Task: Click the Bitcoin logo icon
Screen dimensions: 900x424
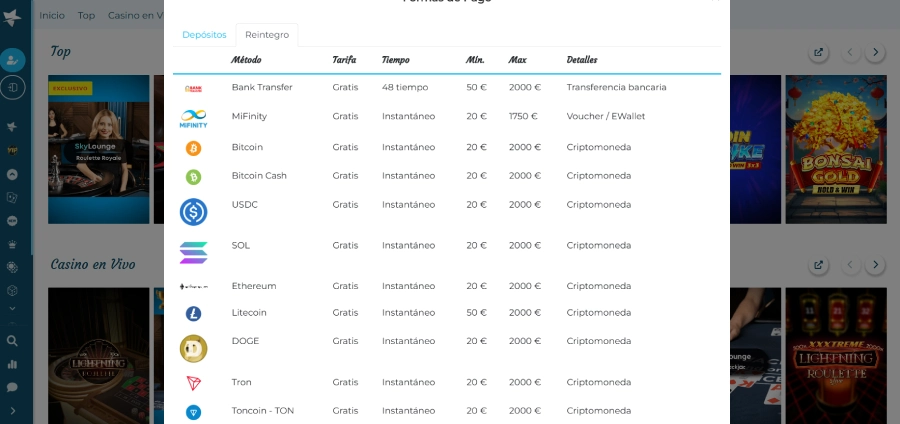Action: (193, 148)
